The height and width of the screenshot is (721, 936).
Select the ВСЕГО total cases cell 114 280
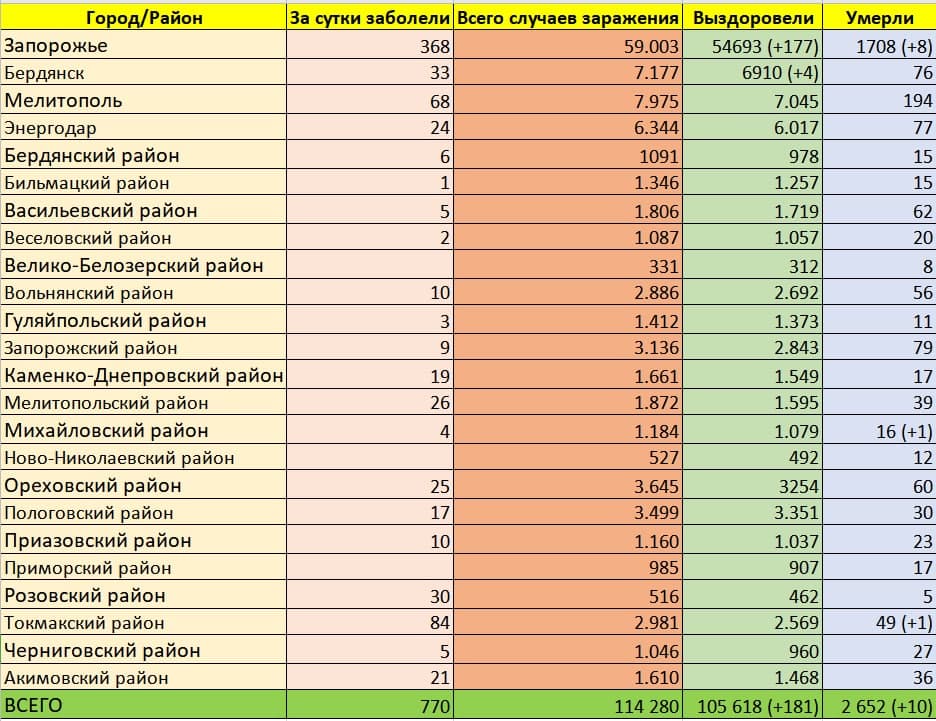tap(567, 706)
